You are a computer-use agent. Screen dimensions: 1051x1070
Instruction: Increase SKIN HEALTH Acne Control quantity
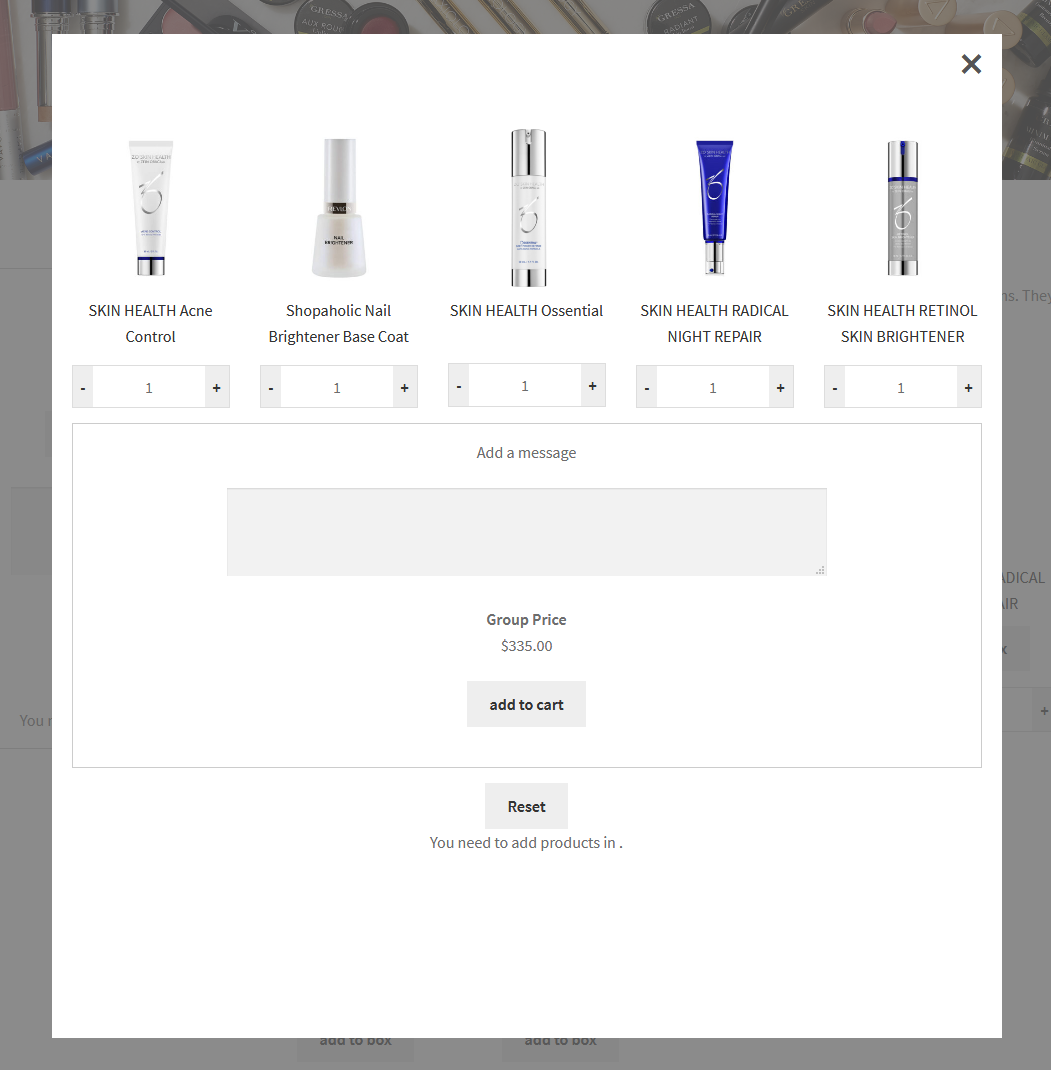click(x=217, y=387)
